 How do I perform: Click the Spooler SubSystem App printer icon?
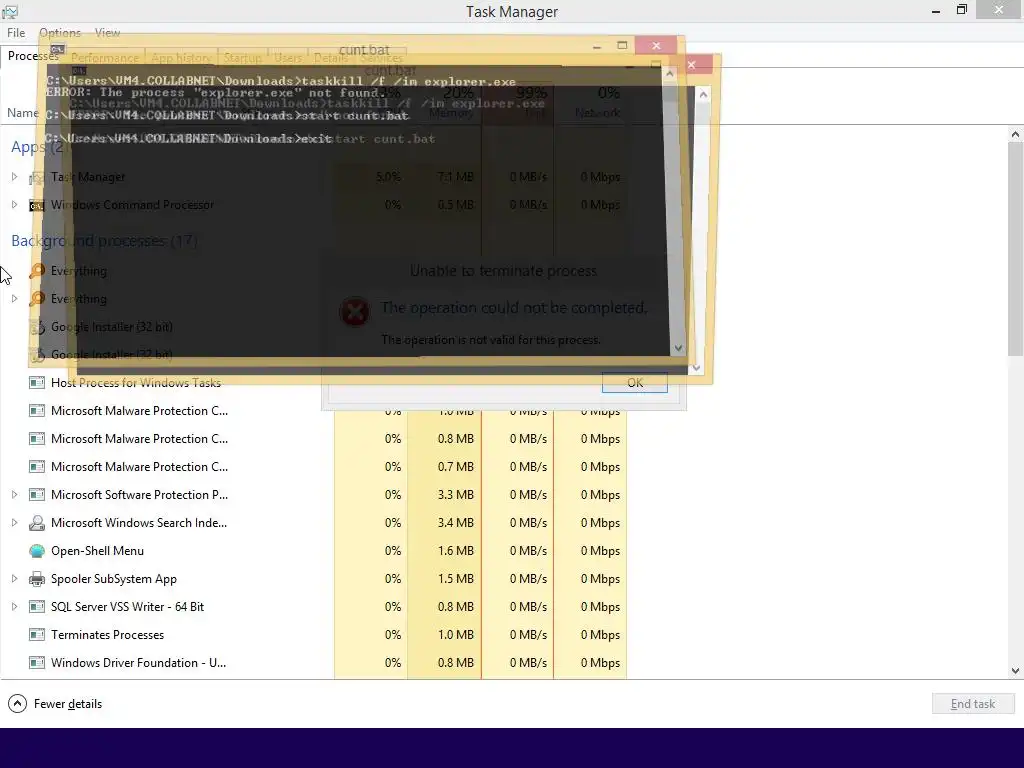(37, 579)
